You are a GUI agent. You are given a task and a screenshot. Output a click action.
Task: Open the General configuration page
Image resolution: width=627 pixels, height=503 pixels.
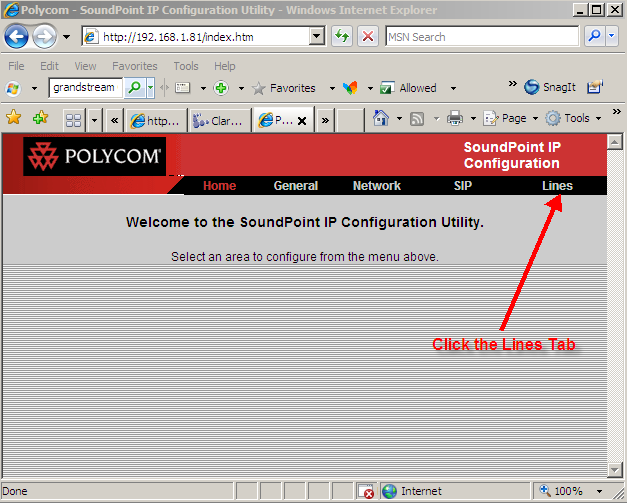296,186
